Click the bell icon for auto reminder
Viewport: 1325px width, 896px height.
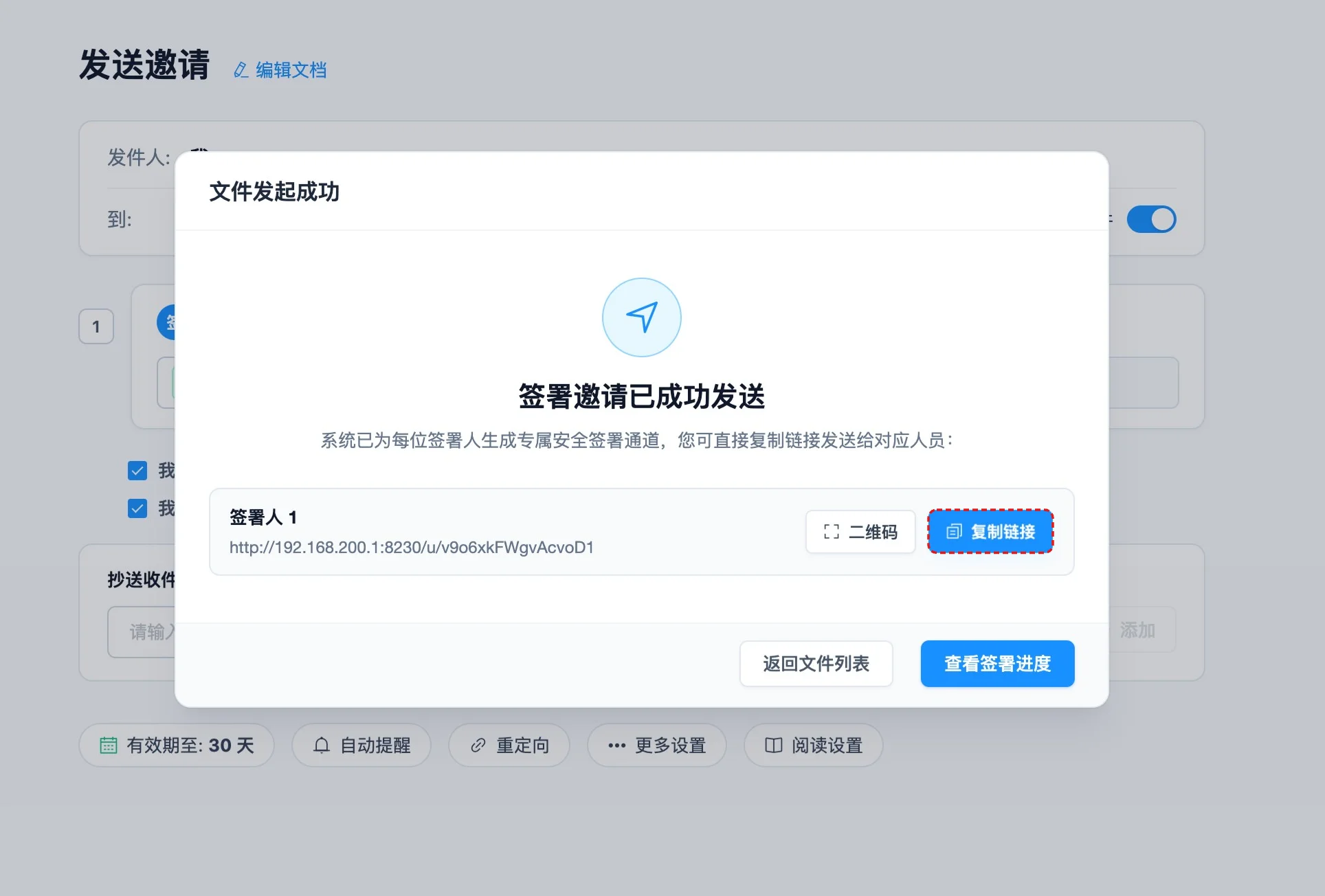click(322, 745)
